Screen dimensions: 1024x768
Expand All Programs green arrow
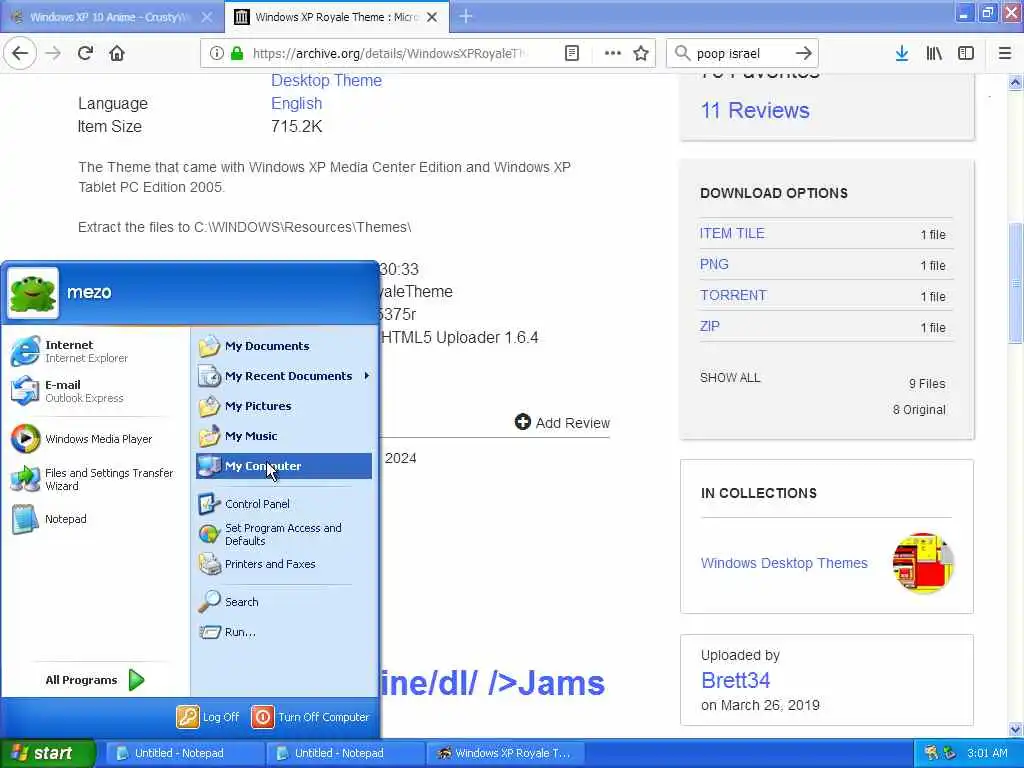136,680
